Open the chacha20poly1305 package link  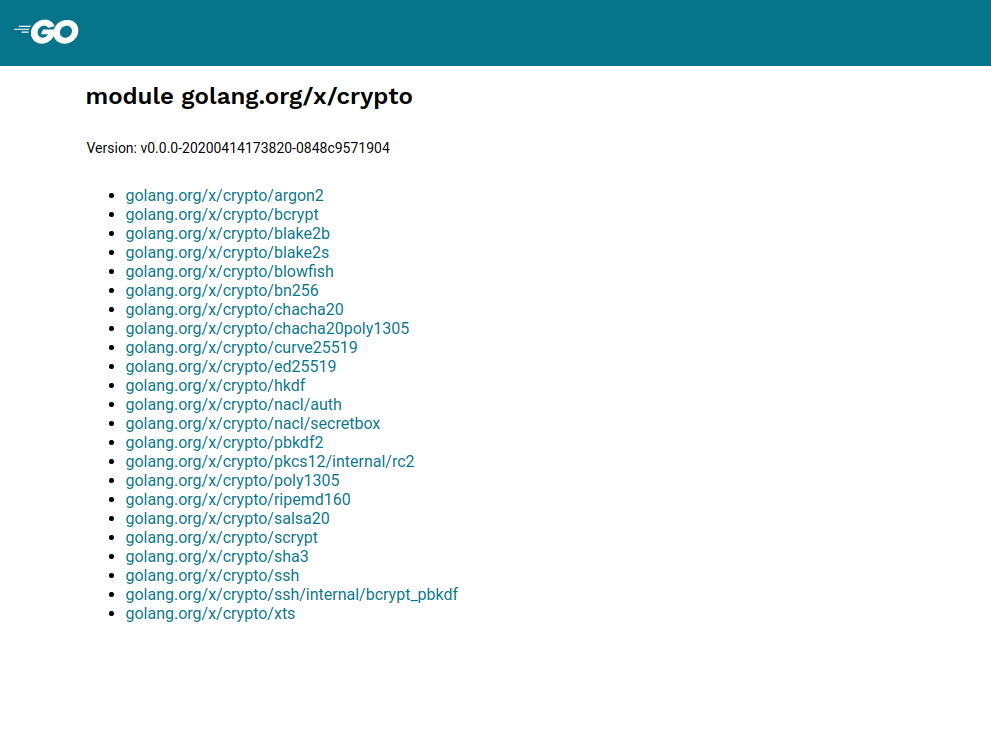pyautogui.click(x=267, y=328)
